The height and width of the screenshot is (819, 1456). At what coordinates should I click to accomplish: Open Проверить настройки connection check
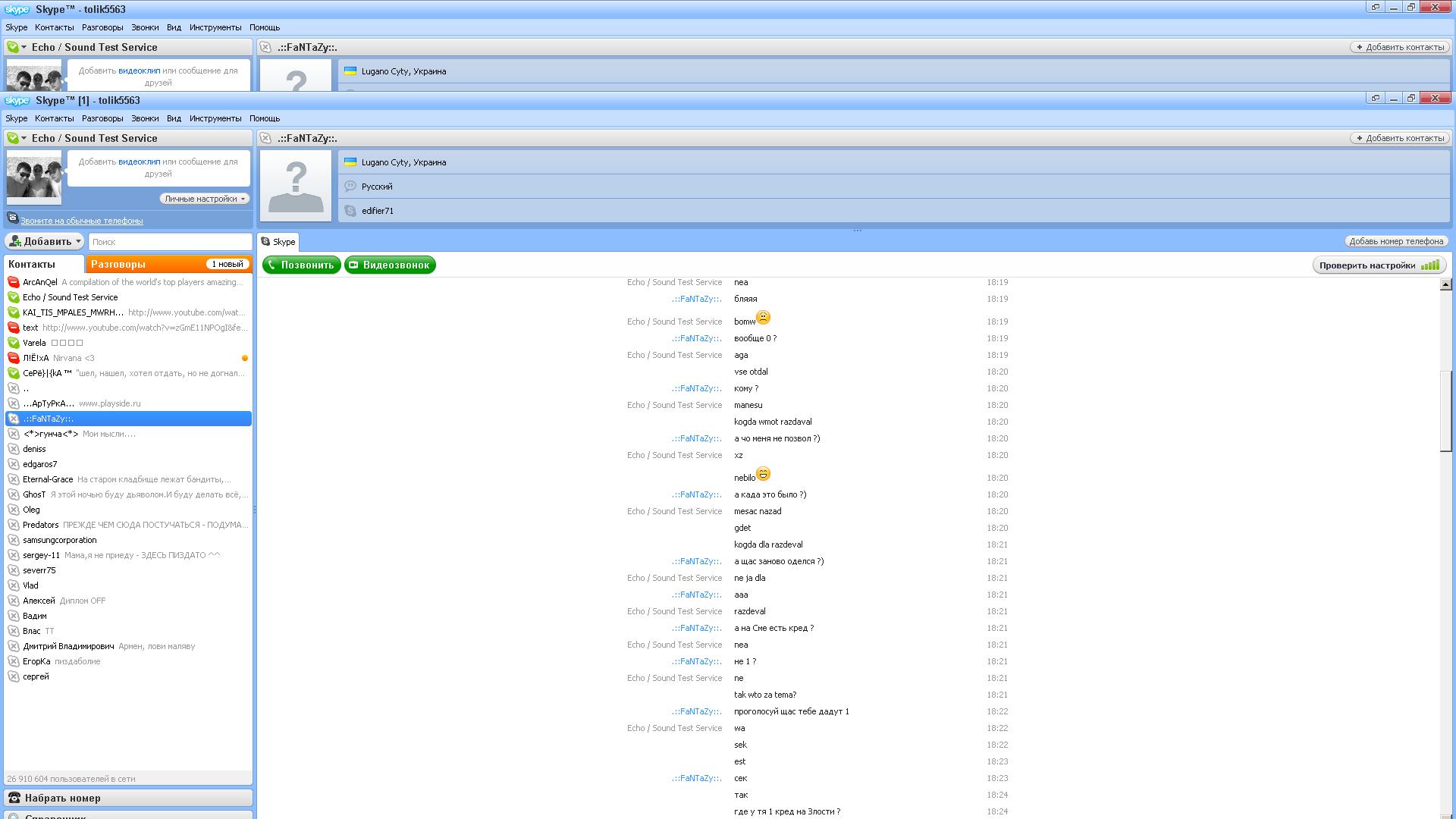pos(1379,265)
